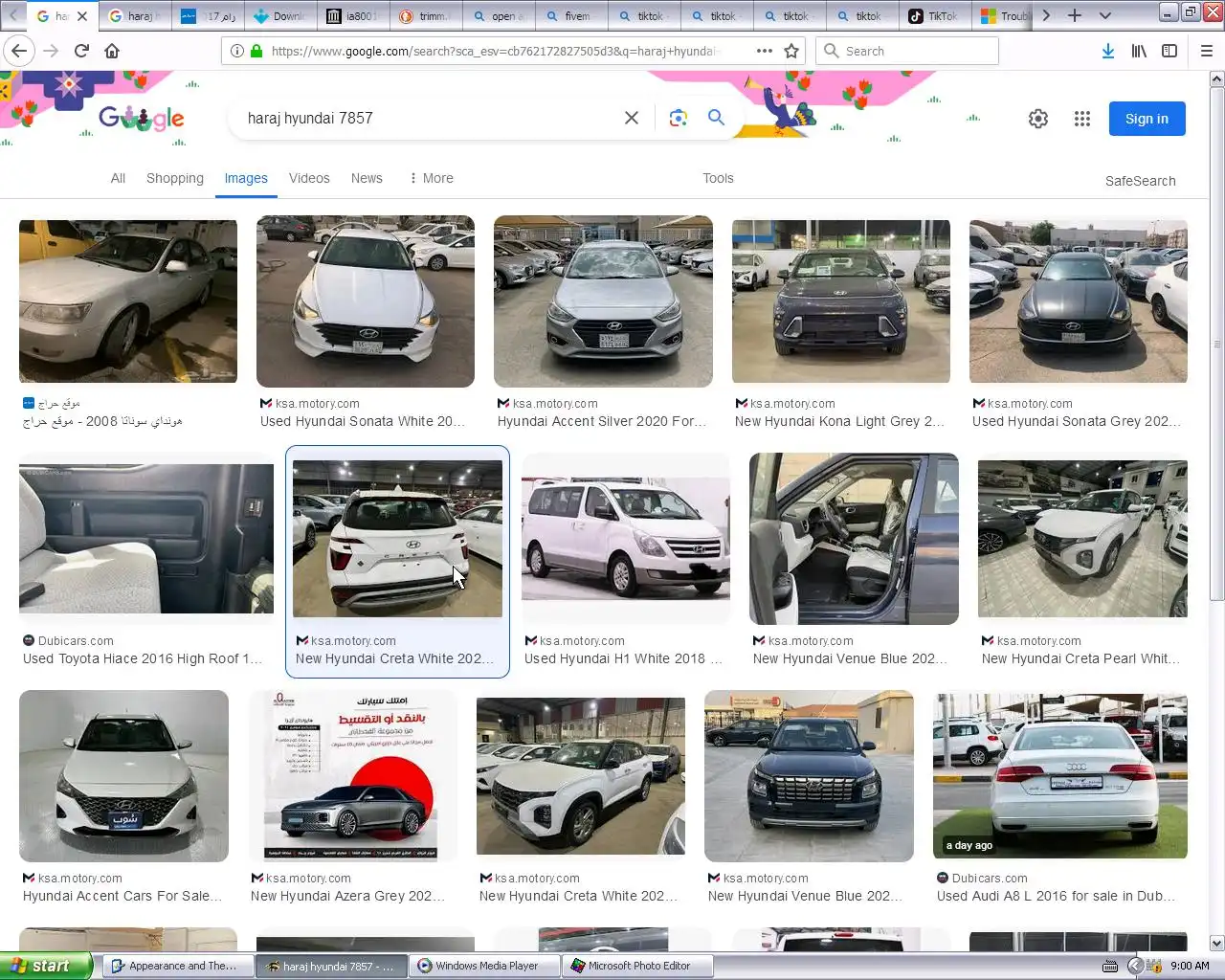Open SafeSearch settings link

[x=1140, y=181]
